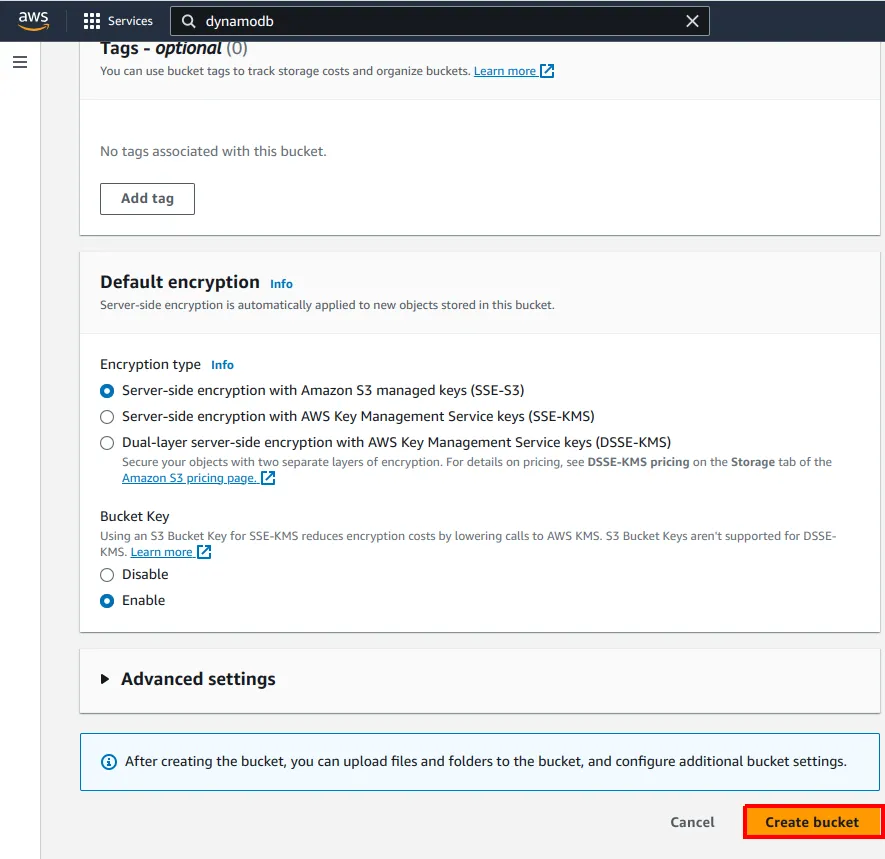This screenshot has width=885, height=859.
Task: Click the 'Bucket Key' label
Action: (134, 516)
